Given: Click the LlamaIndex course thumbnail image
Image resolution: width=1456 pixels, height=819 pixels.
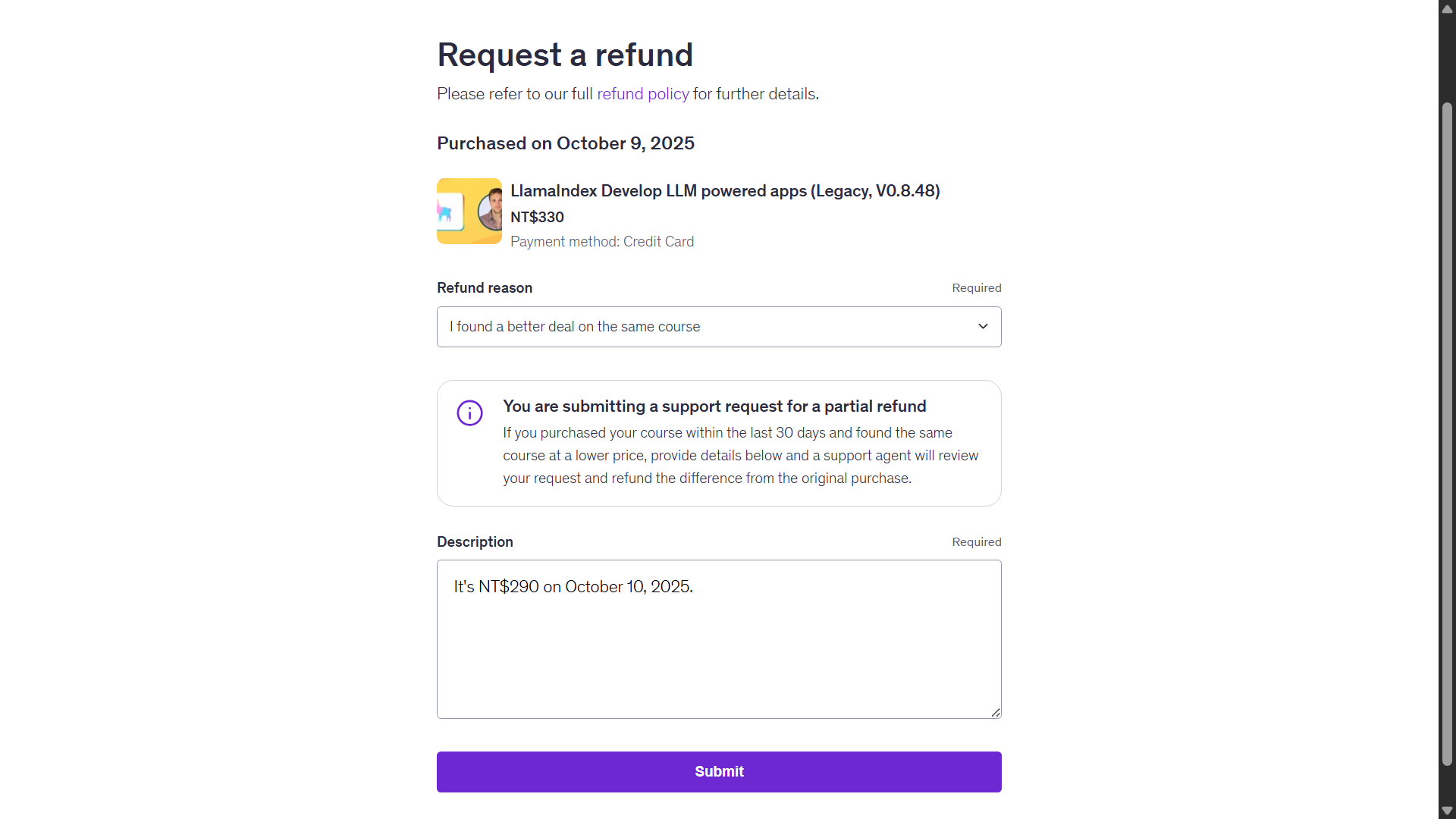Looking at the screenshot, I should pos(469,211).
